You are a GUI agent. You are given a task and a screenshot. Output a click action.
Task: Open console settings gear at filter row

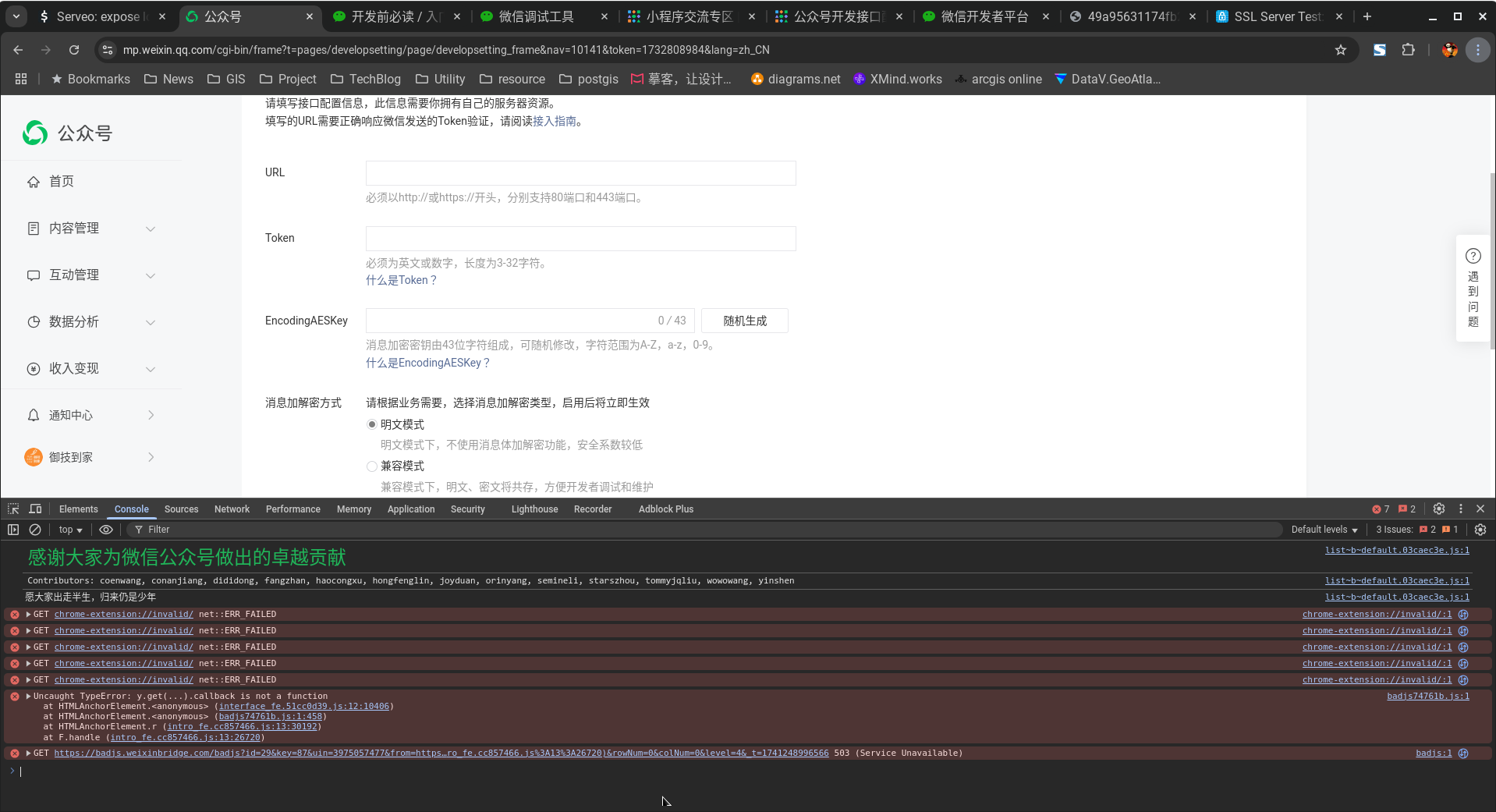[x=1480, y=530]
